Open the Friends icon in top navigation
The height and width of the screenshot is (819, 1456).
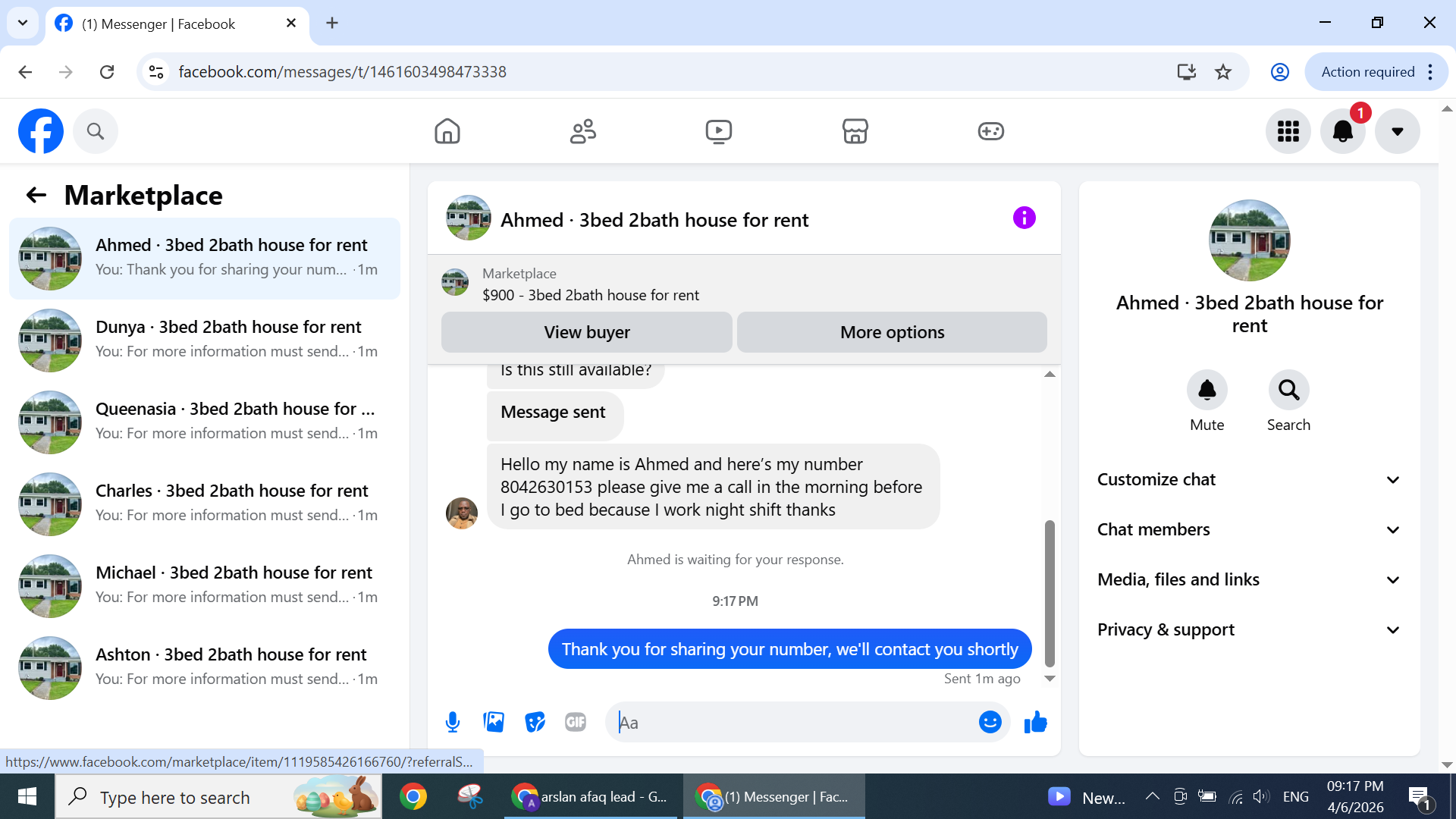(x=583, y=131)
